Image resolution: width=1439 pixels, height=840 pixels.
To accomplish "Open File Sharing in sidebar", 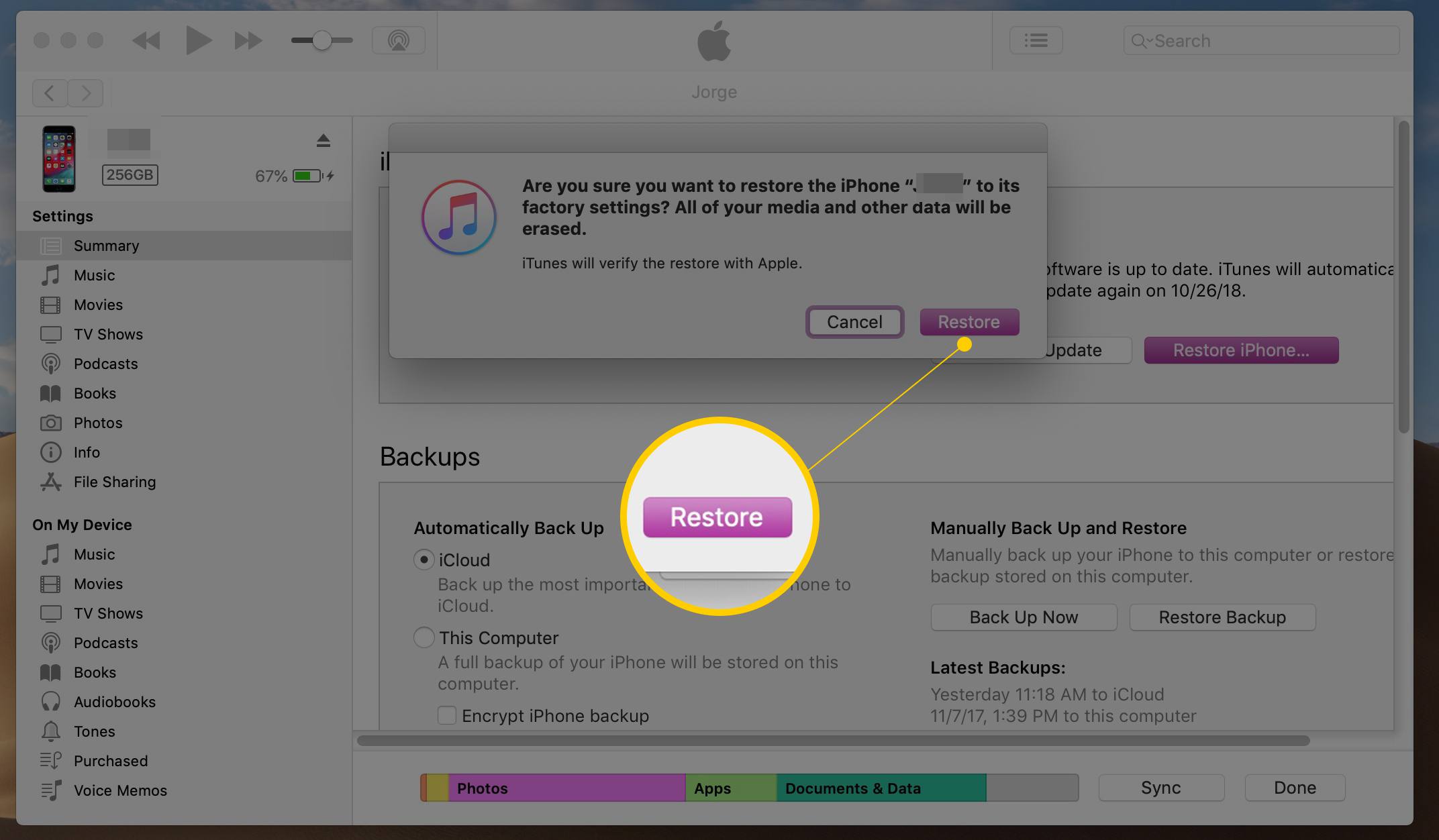I will 184,482.
